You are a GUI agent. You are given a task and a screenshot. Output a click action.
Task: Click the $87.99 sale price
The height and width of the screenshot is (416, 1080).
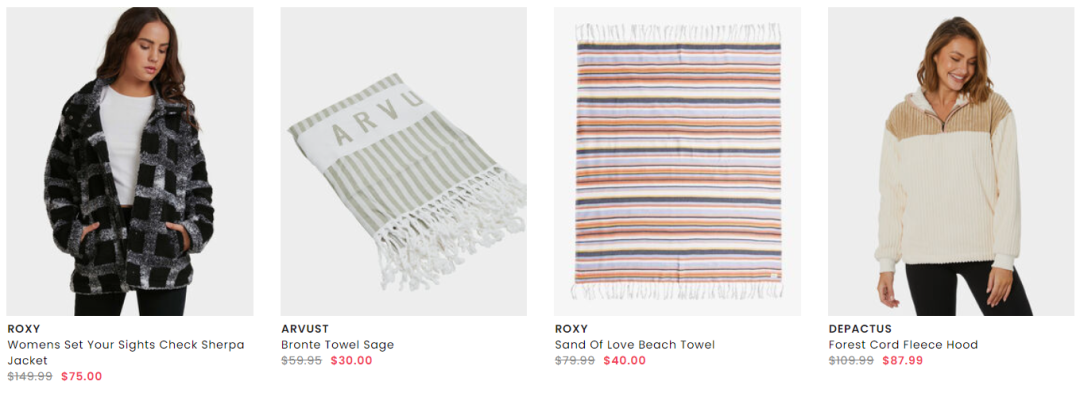tap(903, 360)
